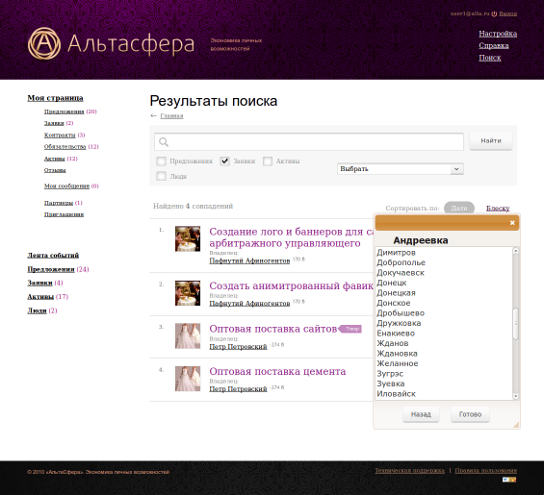Click the back arrow beside Главная
This screenshot has width=544, height=495.
[154, 116]
